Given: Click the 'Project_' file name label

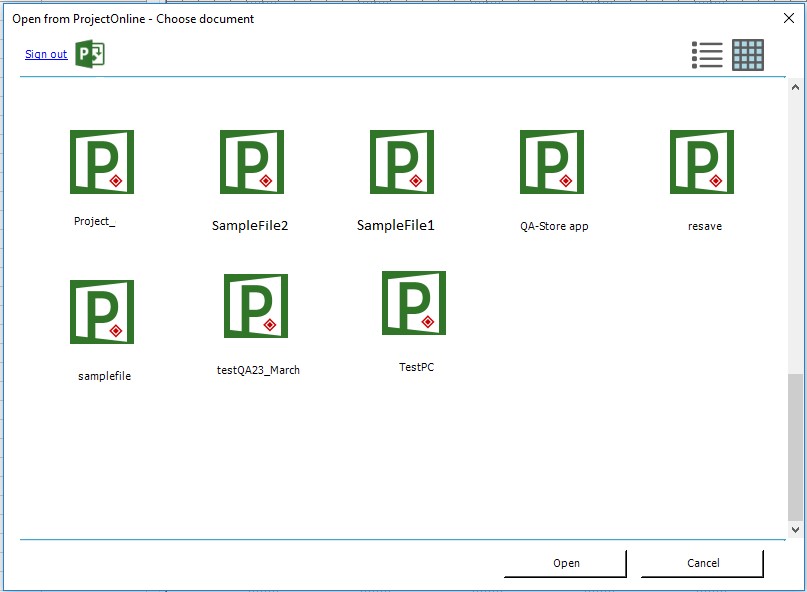Looking at the screenshot, I should pyautogui.click(x=95, y=221).
